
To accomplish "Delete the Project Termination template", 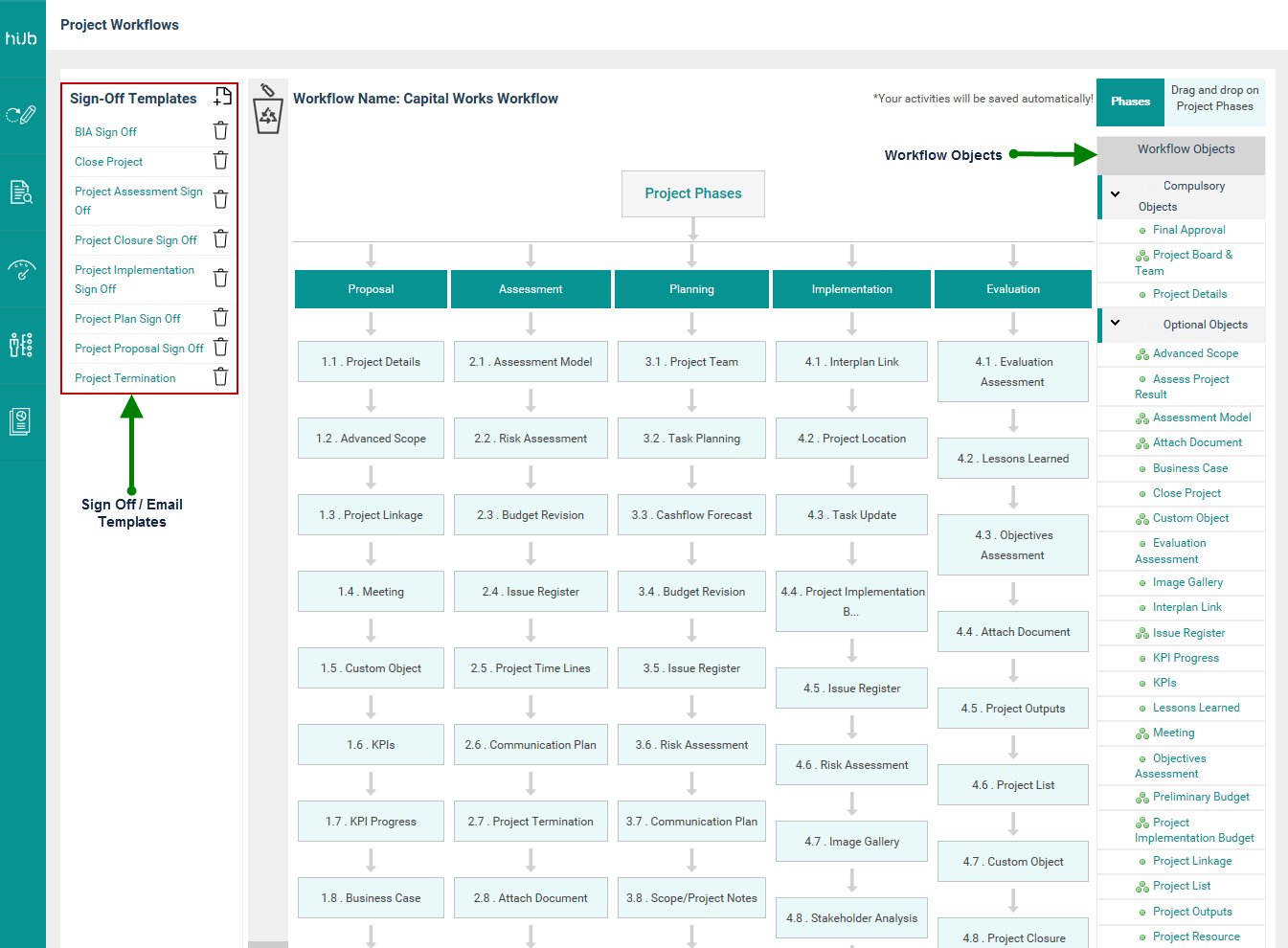I will click(x=220, y=377).
